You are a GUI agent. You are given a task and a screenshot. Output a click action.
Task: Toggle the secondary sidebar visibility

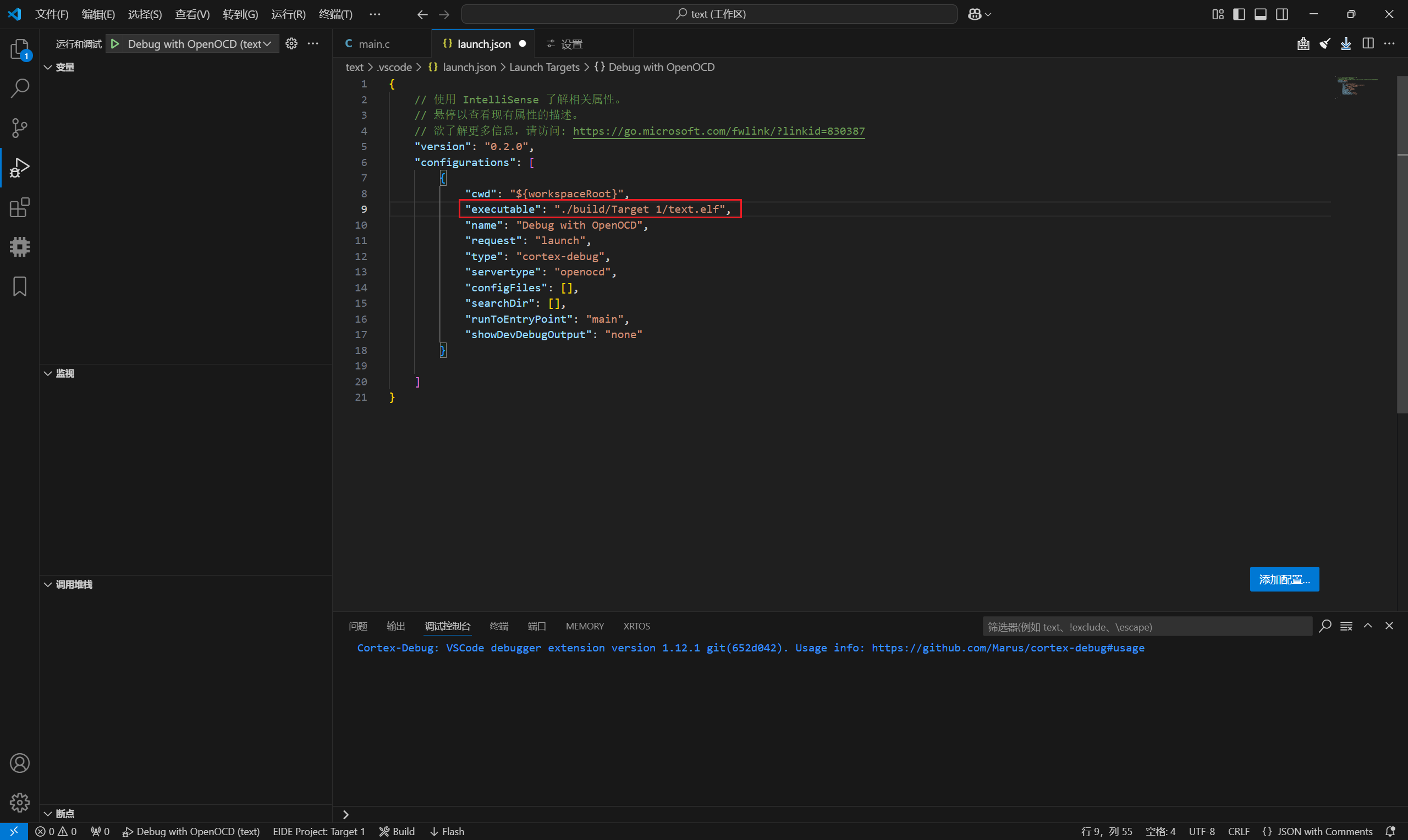point(1281,14)
